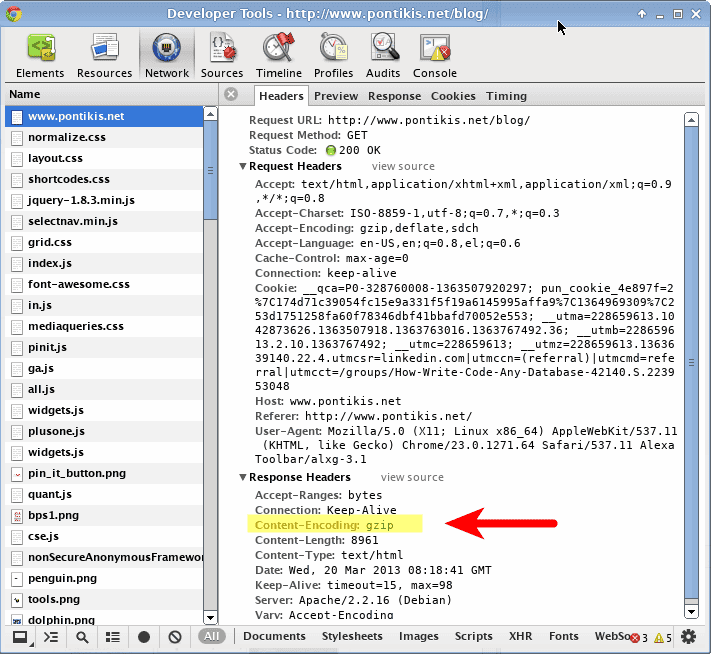Click the headers pane scrollbar thumb
712x654 pixels.
[691, 362]
